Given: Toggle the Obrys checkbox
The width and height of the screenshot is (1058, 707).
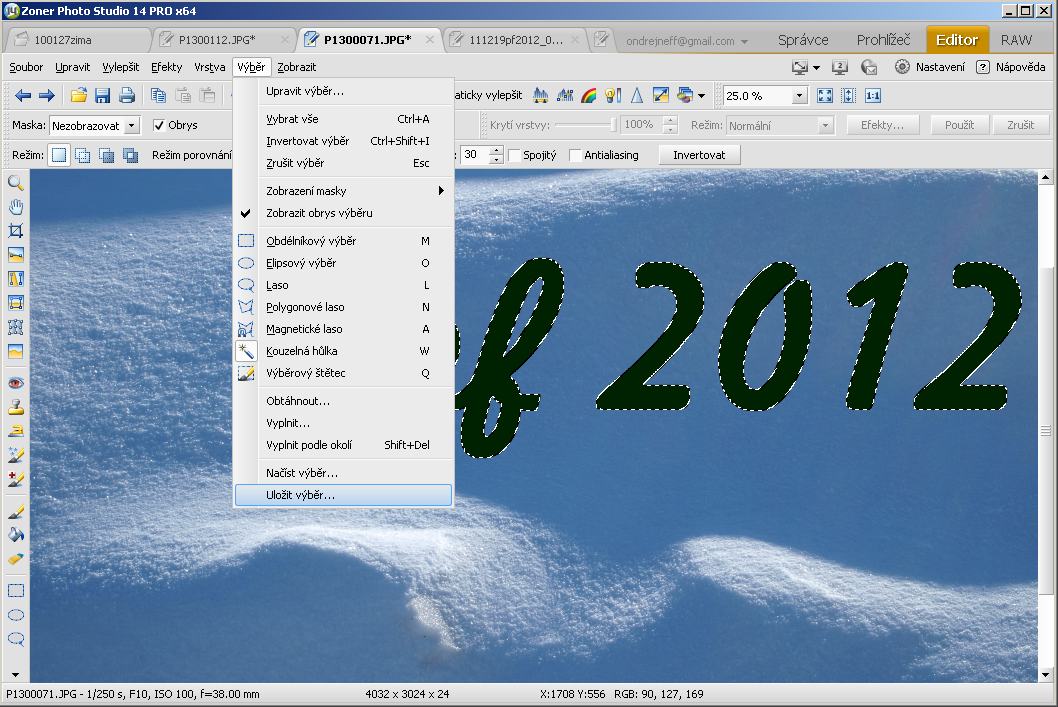Looking at the screenshot, I should pos(159,126).
